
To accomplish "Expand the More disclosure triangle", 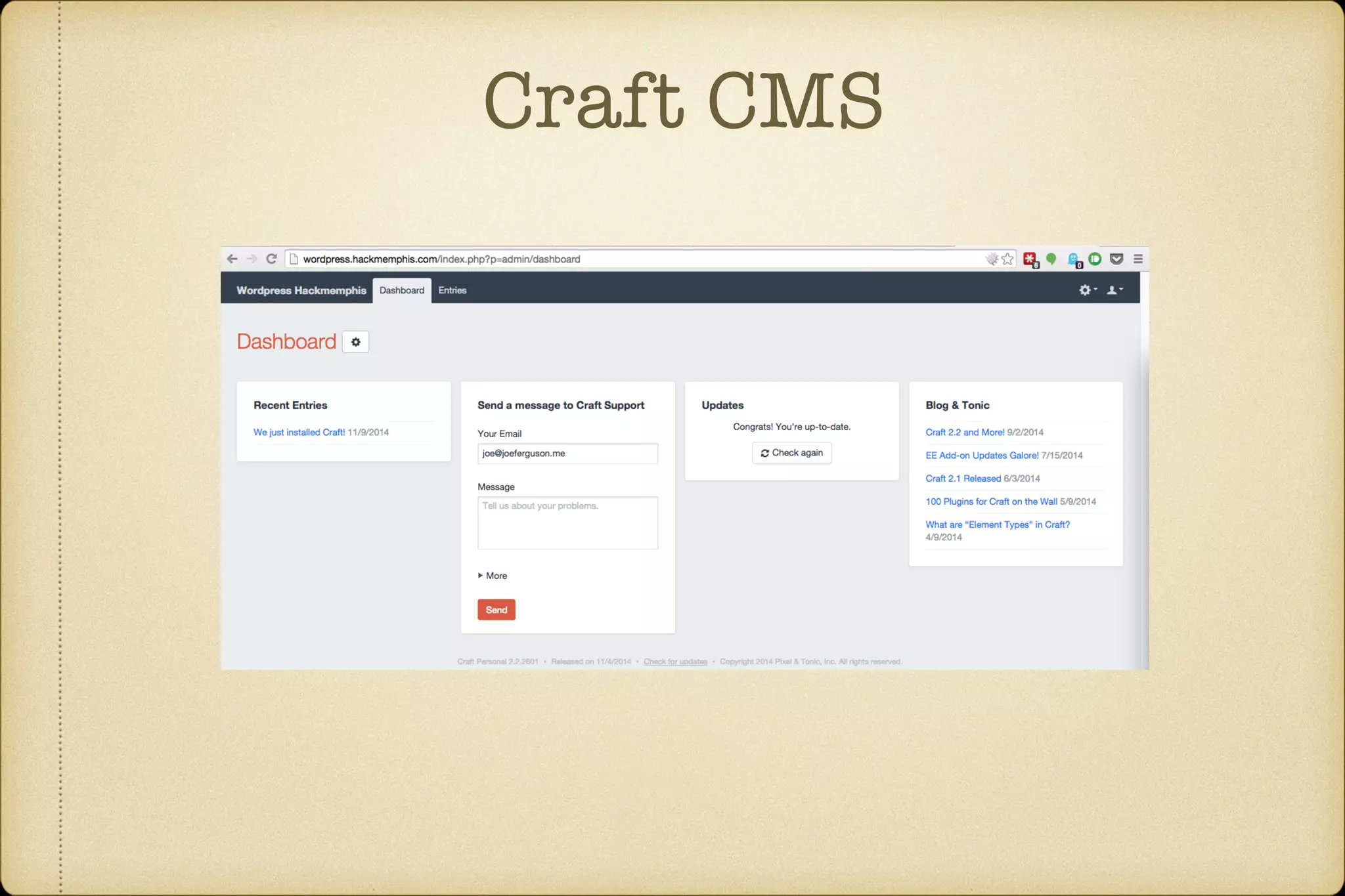I will pos(480,576).
